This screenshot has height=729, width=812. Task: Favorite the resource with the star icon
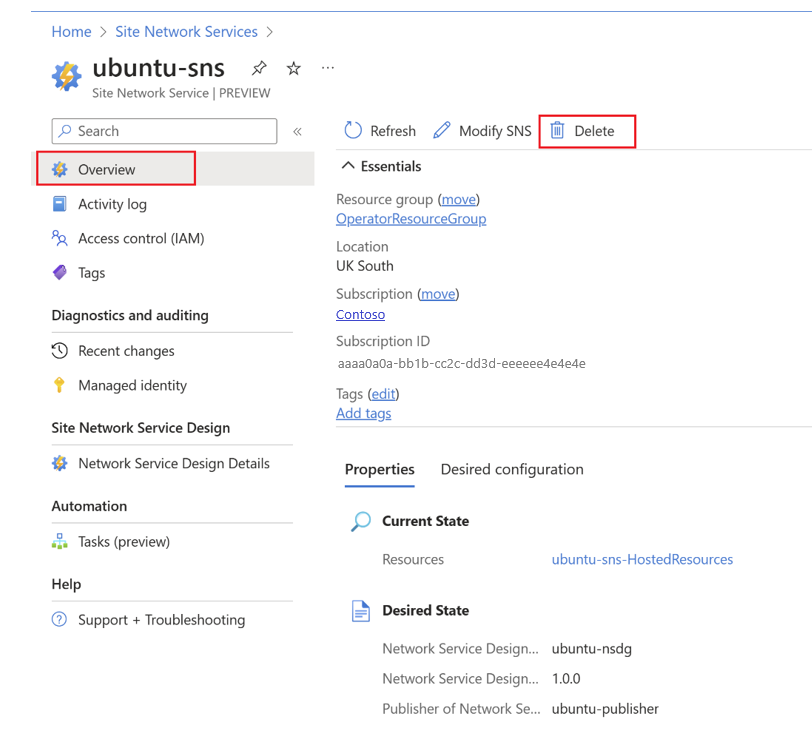[x=293, y=69]
